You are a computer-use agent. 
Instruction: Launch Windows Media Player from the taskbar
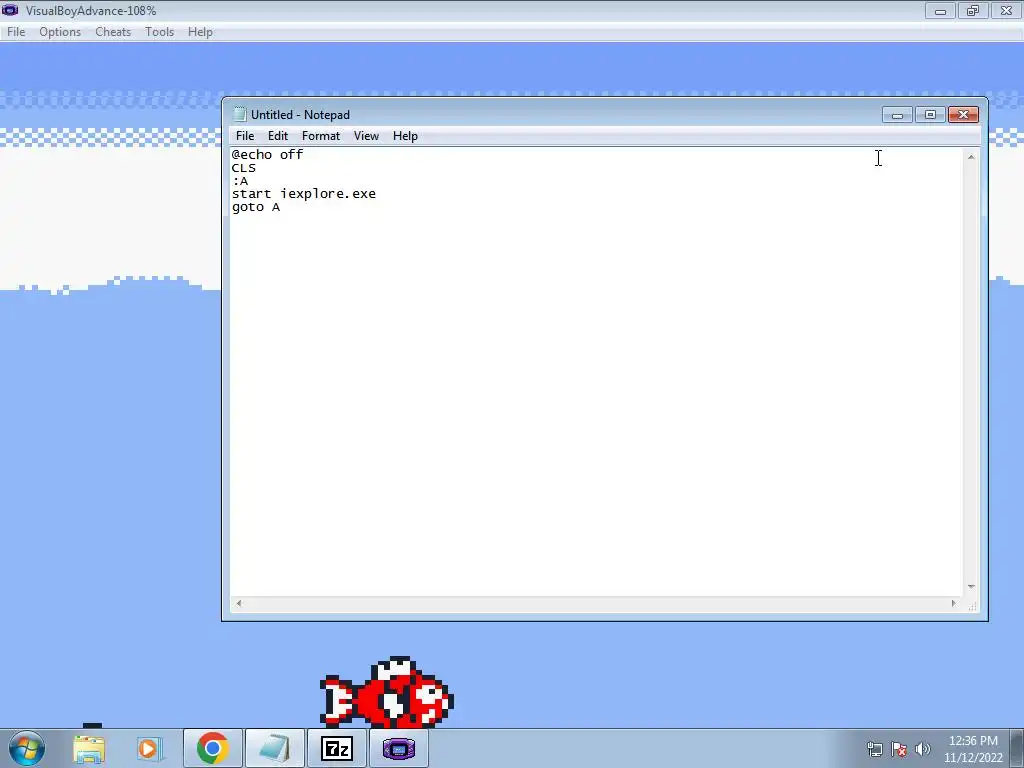point(148,749)
